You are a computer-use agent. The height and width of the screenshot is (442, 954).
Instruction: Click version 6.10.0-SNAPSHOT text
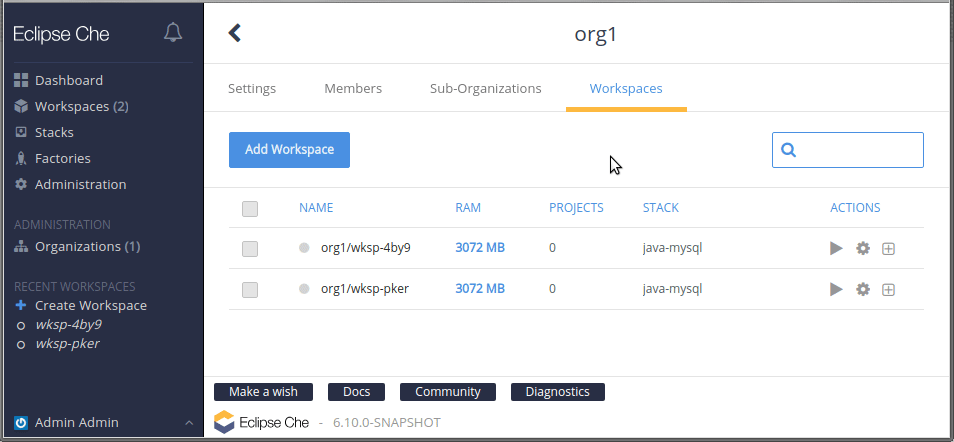pyautogui.click(x=387, y=423)
